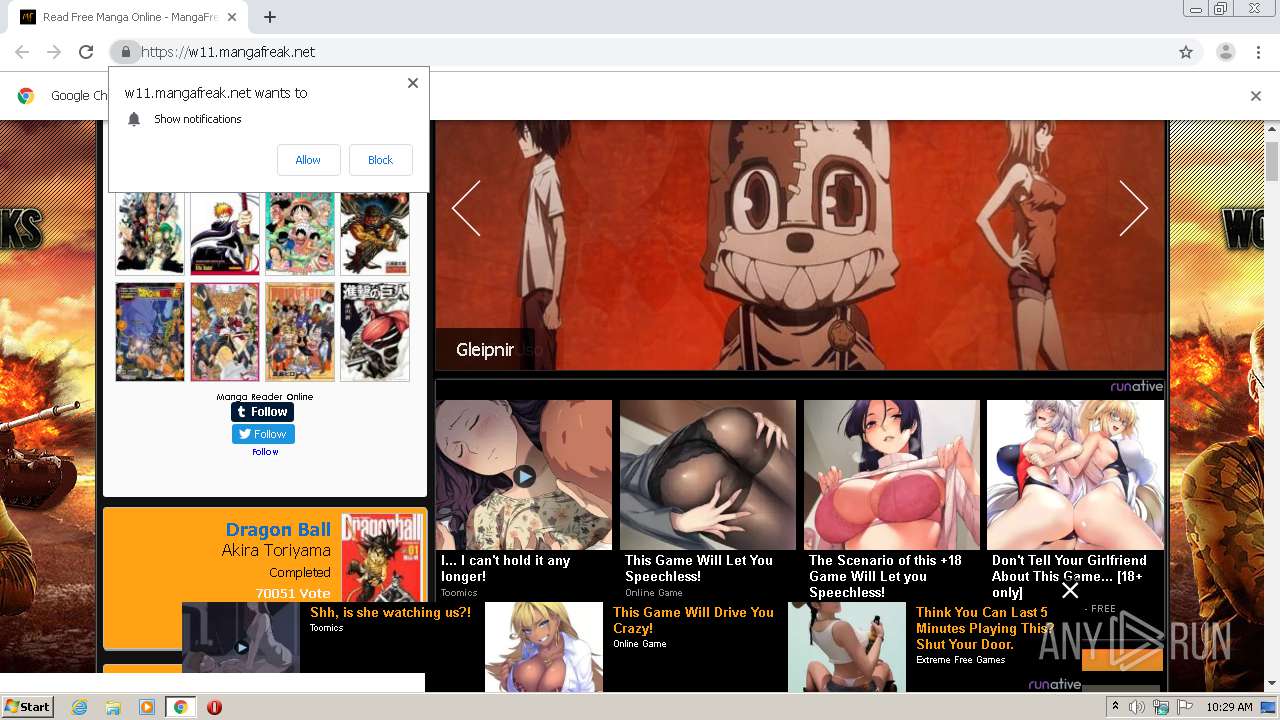Show previous slide with left carousel arrow

[x=466, y=208]
